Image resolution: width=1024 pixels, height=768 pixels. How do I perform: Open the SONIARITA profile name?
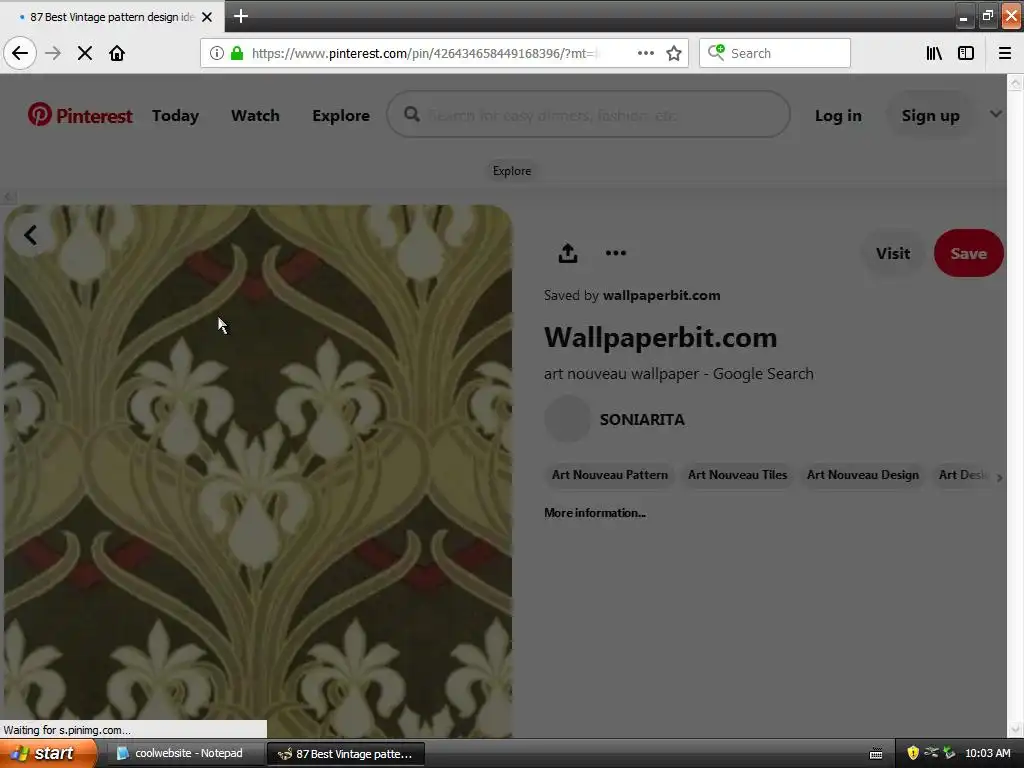click(x=642, y=419)
